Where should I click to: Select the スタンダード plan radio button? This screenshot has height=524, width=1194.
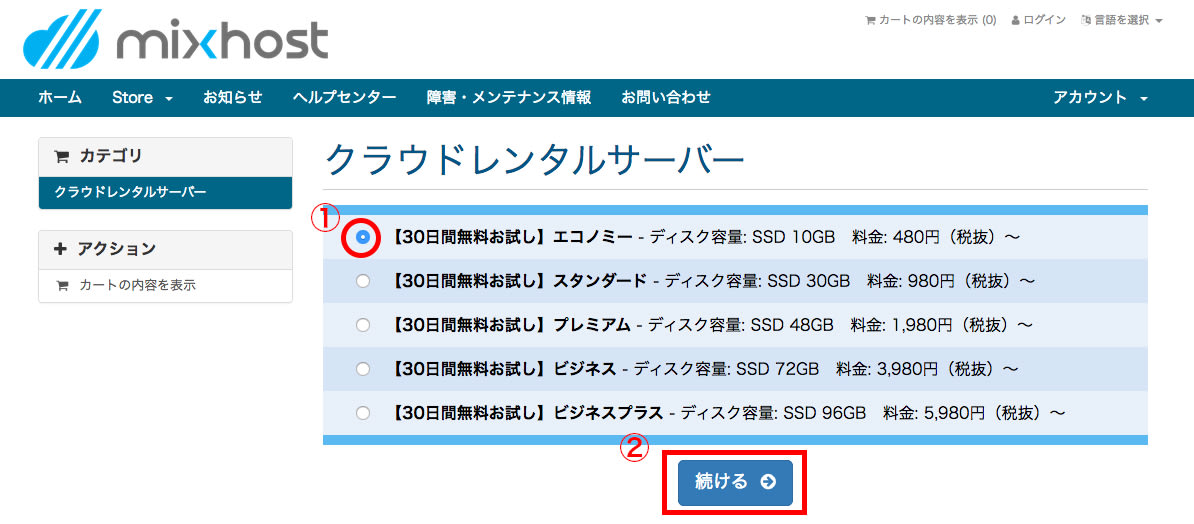point(363,281)
